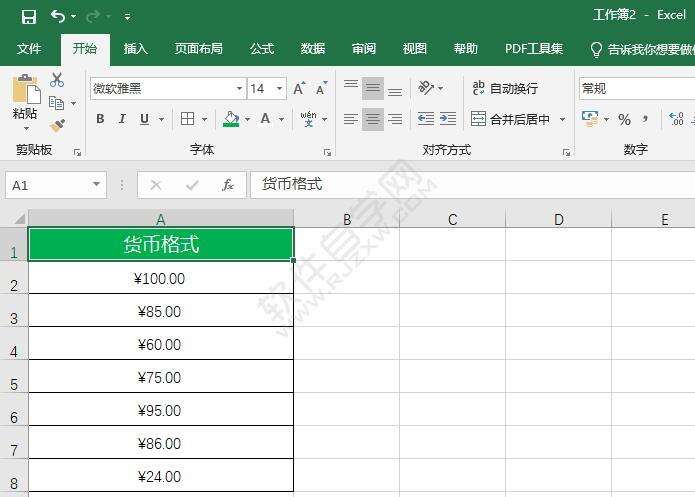Increase font size with large A
The image size is (695, 497).
pyautogui.click(x=299, y=89)
